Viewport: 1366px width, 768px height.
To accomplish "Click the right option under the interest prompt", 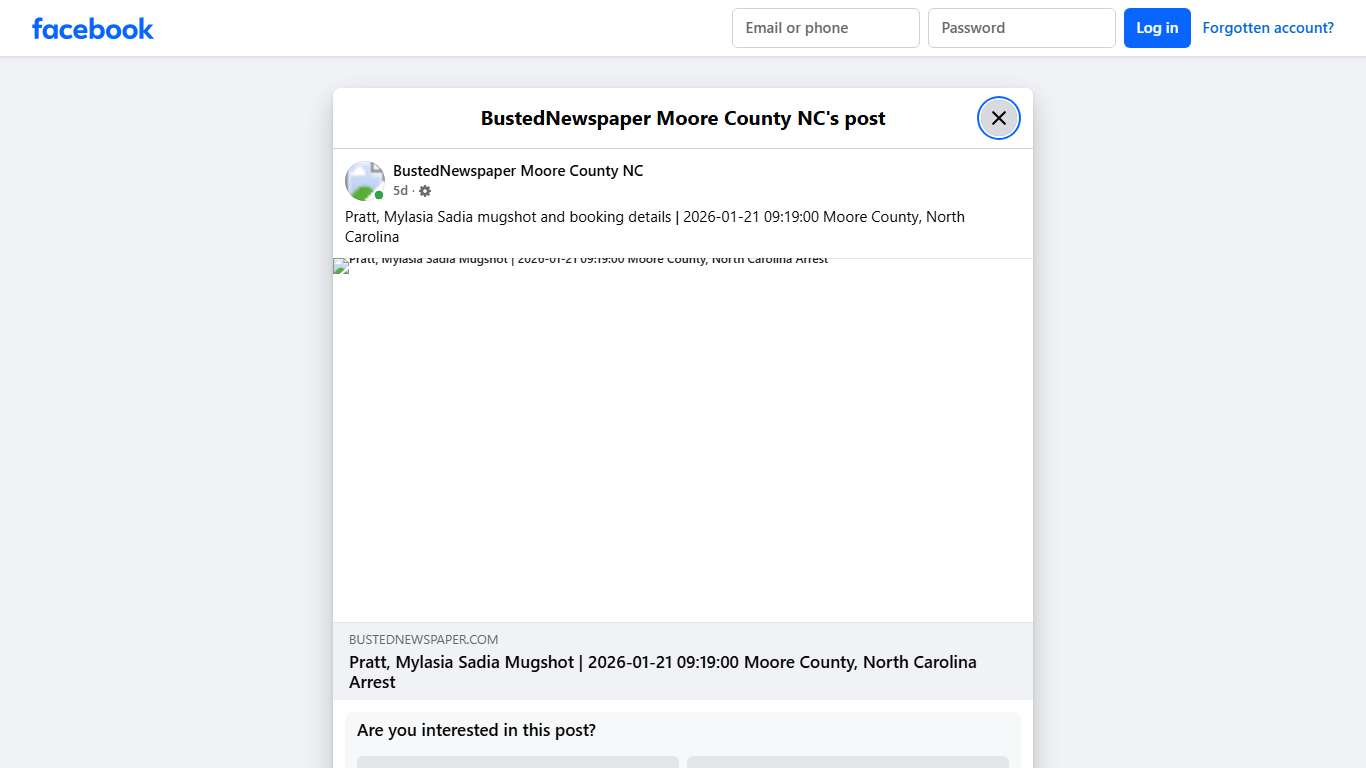I will pos(848,763).
